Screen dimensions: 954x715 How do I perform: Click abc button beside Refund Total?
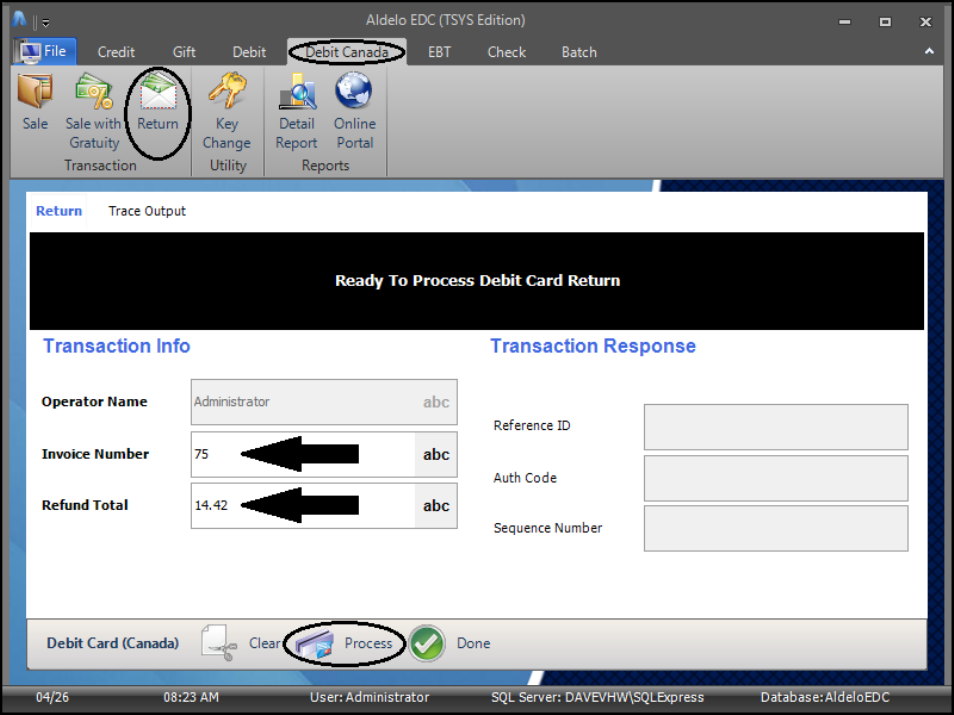436,506
